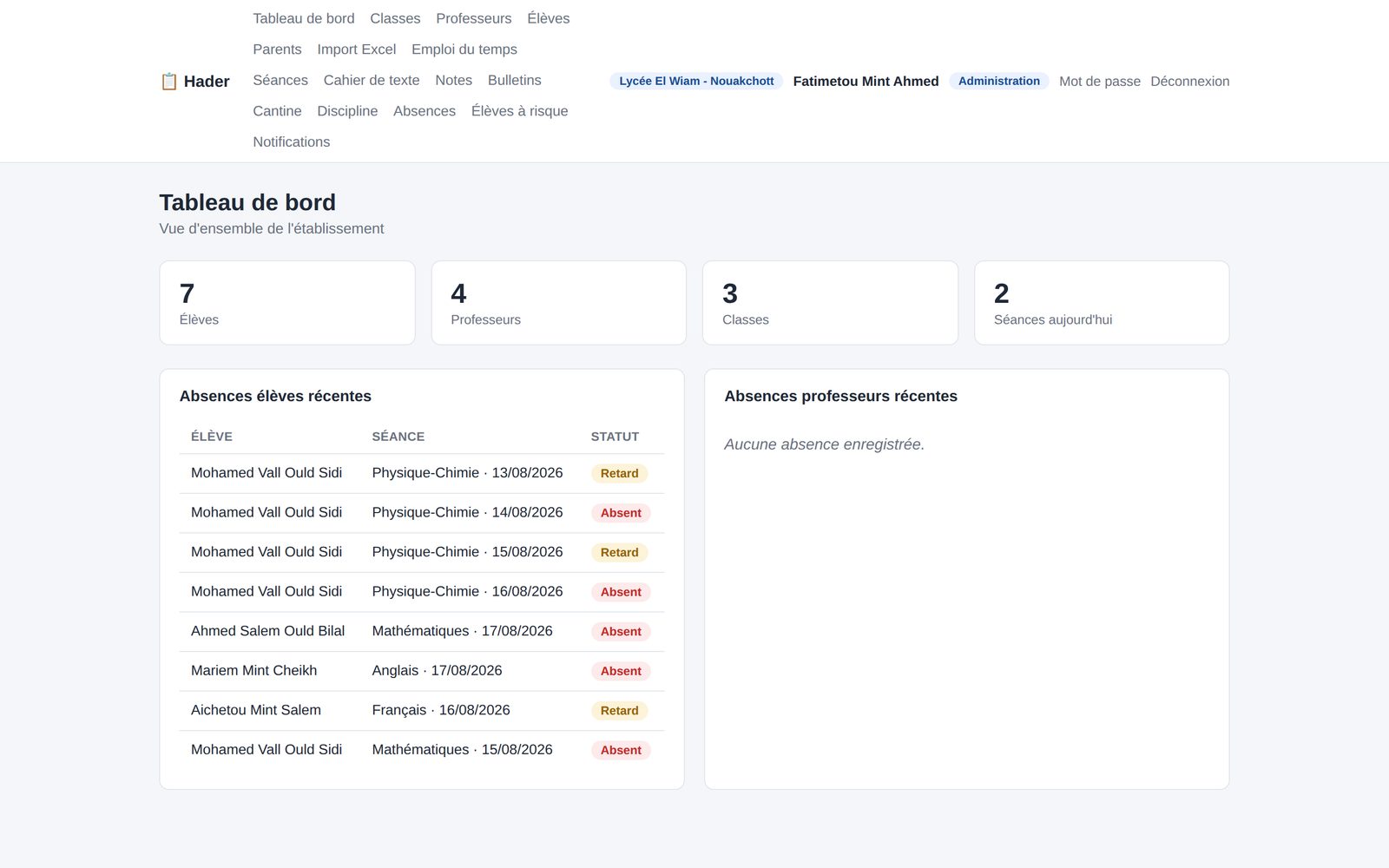
Task: Open Cahier de texte
Action: coord(372,80)
